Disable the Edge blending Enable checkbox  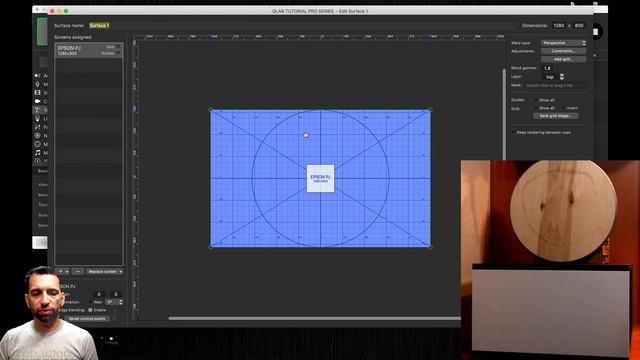(x=90, y=310)
